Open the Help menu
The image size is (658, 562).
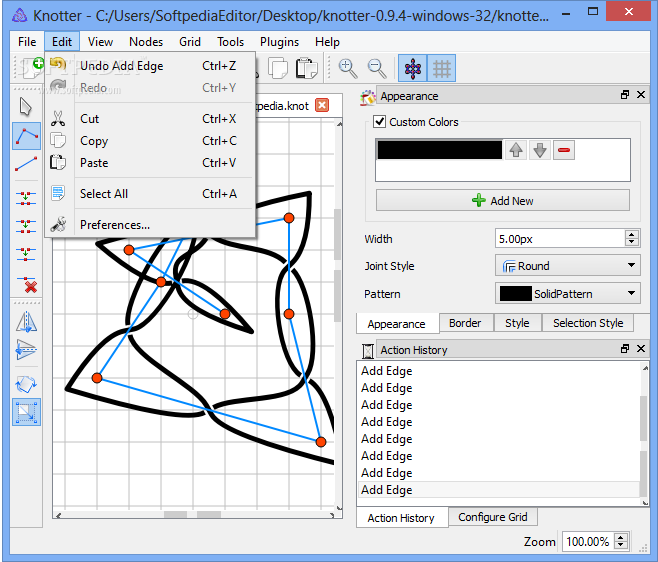327,42
